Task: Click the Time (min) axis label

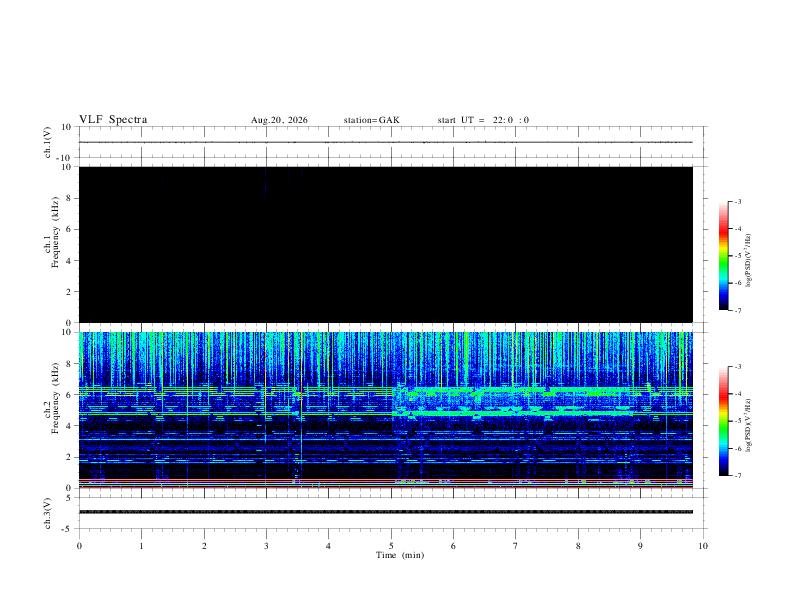Action: click(400, 555)
